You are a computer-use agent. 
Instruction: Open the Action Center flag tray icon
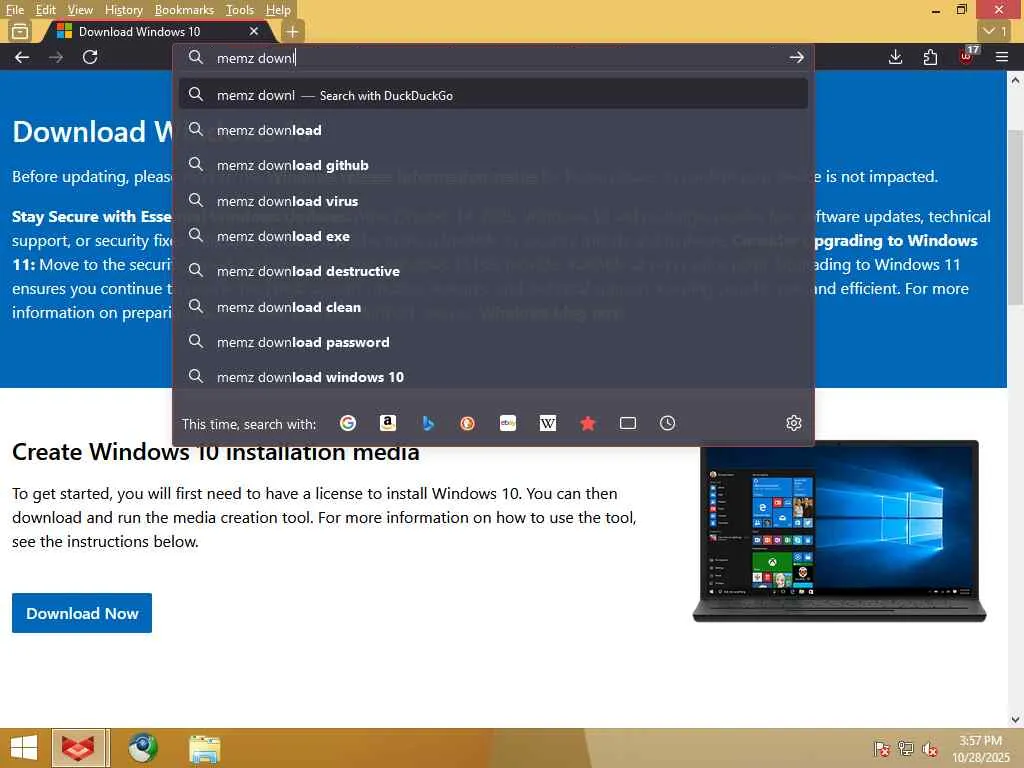pos(881,748)
